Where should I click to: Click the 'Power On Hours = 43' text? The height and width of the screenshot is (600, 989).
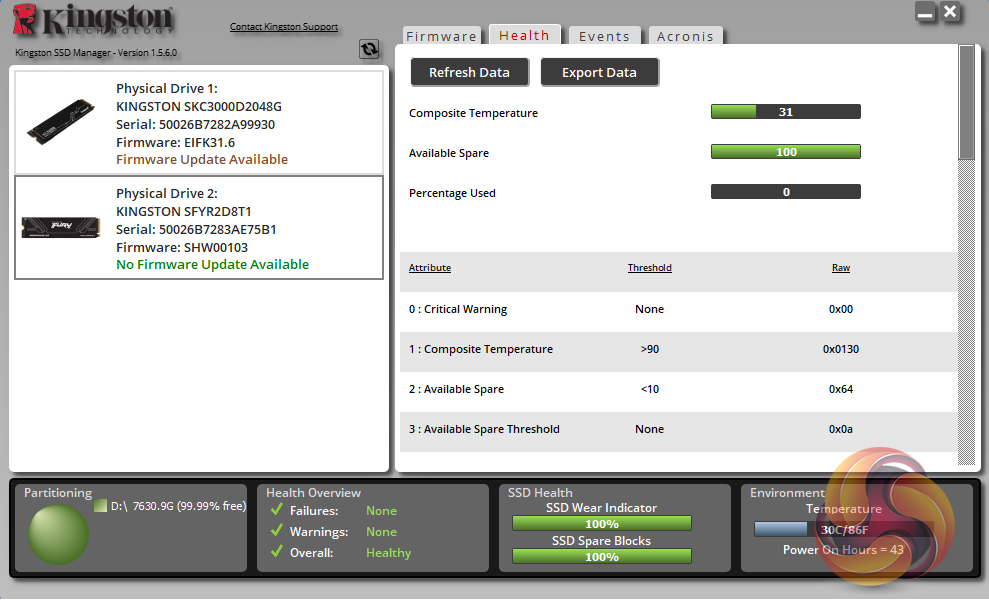(843, 550)
